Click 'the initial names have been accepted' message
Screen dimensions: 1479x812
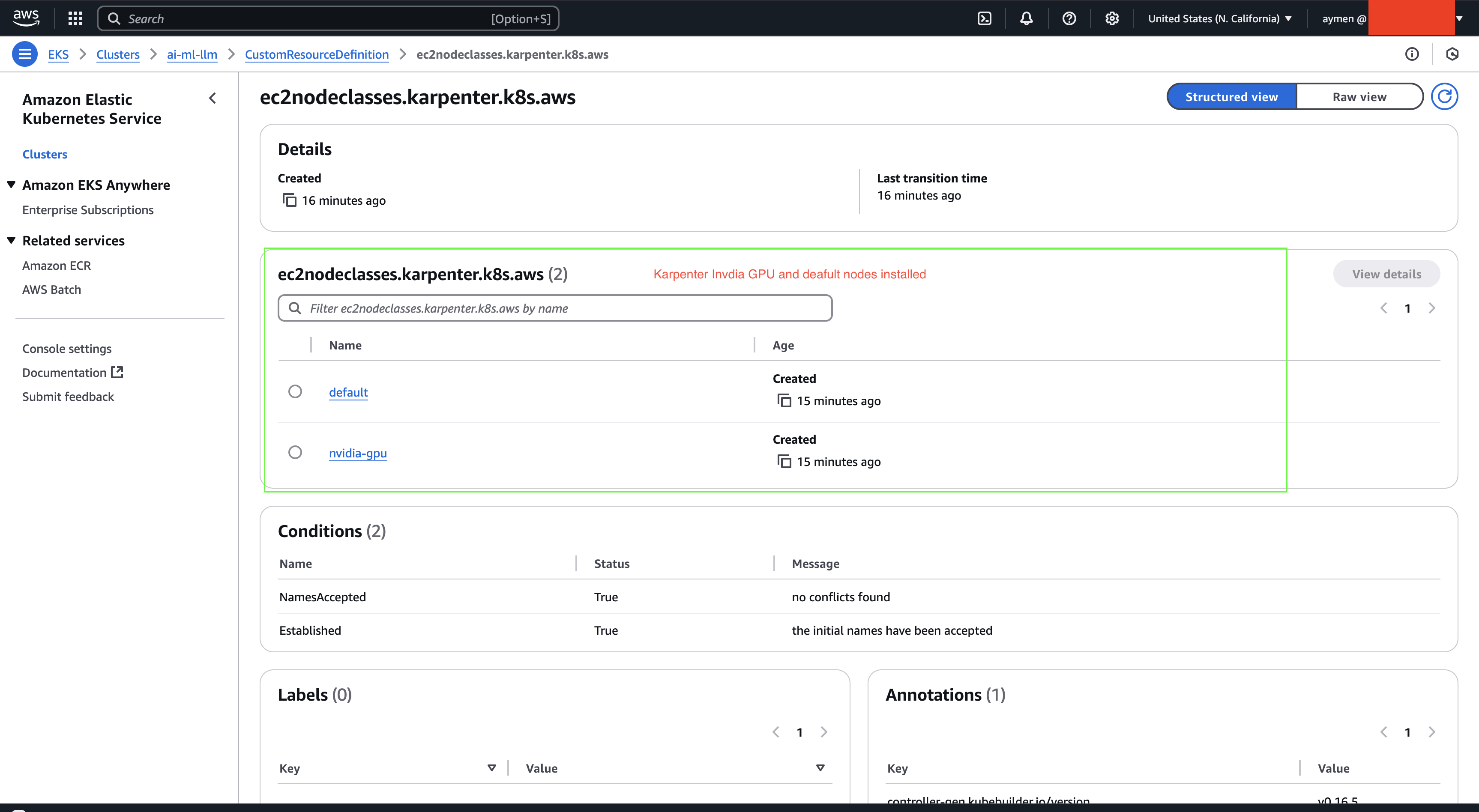pos(892,630)
